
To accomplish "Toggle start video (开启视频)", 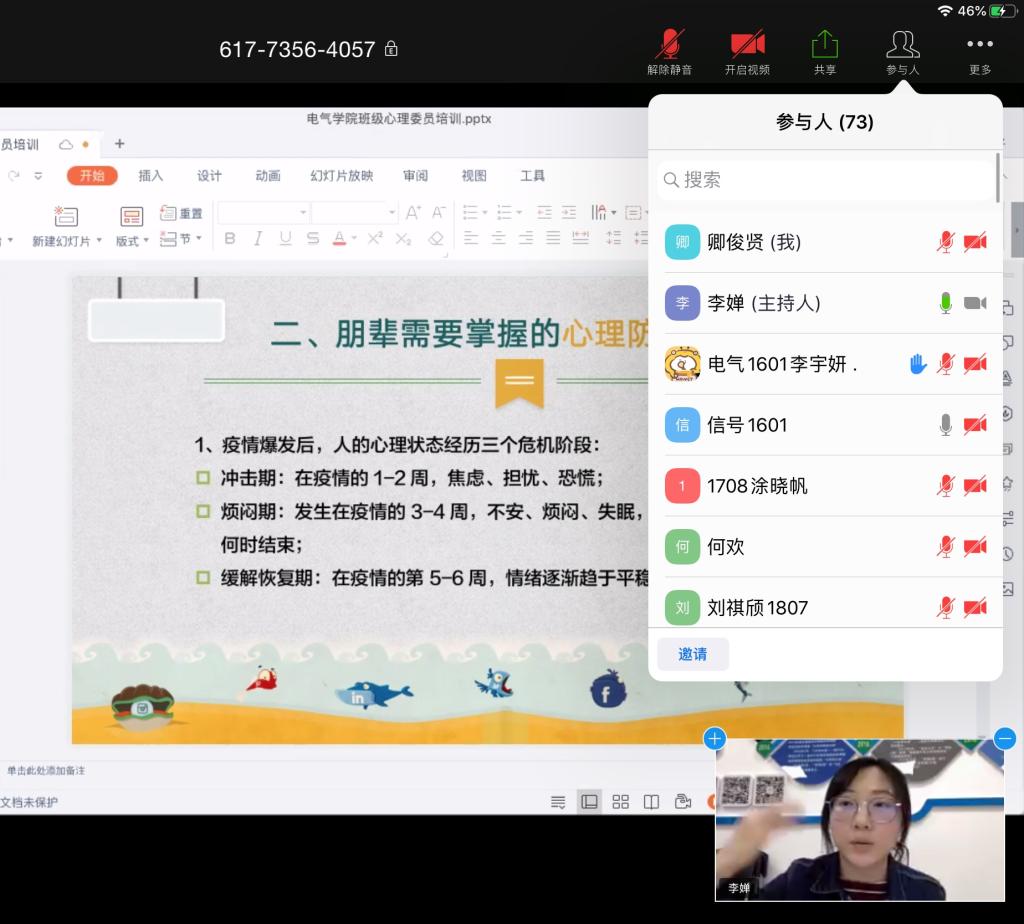I will (747, 51).
